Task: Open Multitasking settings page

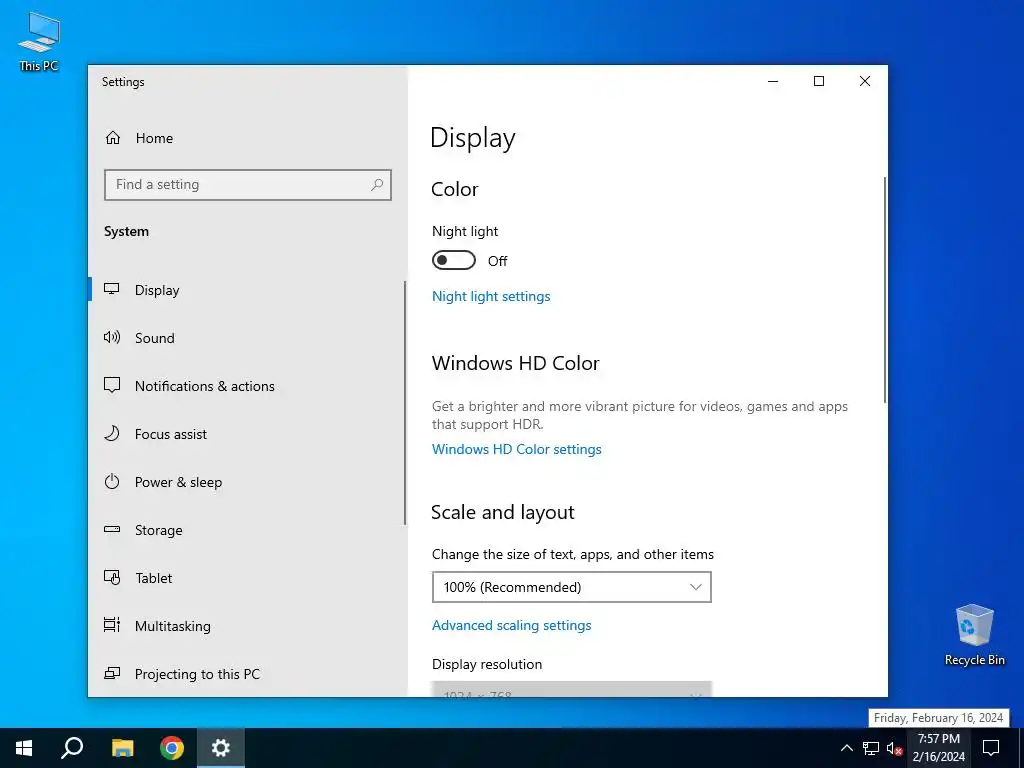Action: coord(246,626)
